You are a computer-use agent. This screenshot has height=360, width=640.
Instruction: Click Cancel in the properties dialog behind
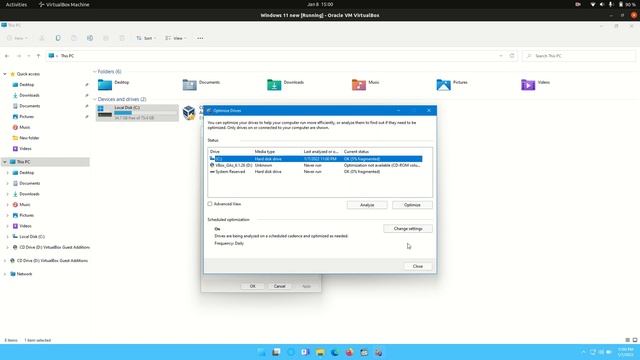(x=280, y=286)
